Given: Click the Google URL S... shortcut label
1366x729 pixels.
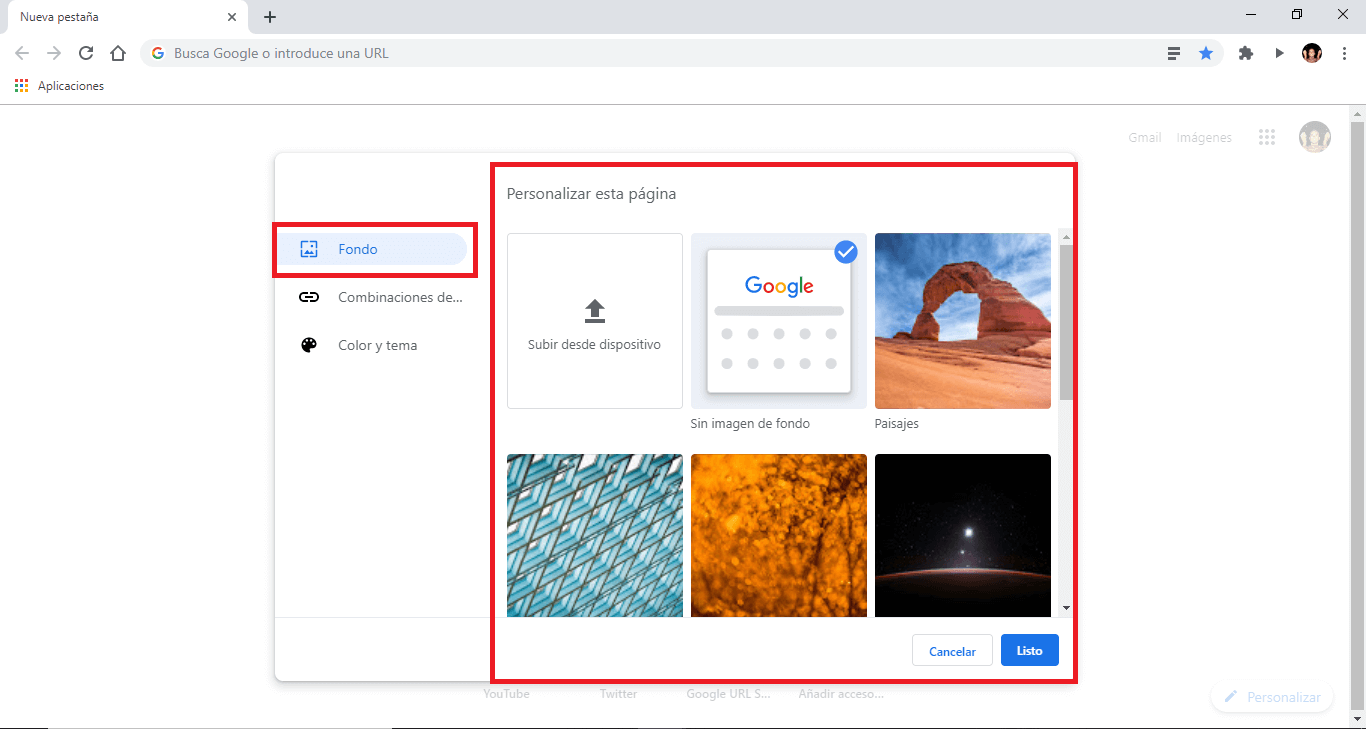Looking at the screenshot, I should pyautogui.click(x=729, y=693).
